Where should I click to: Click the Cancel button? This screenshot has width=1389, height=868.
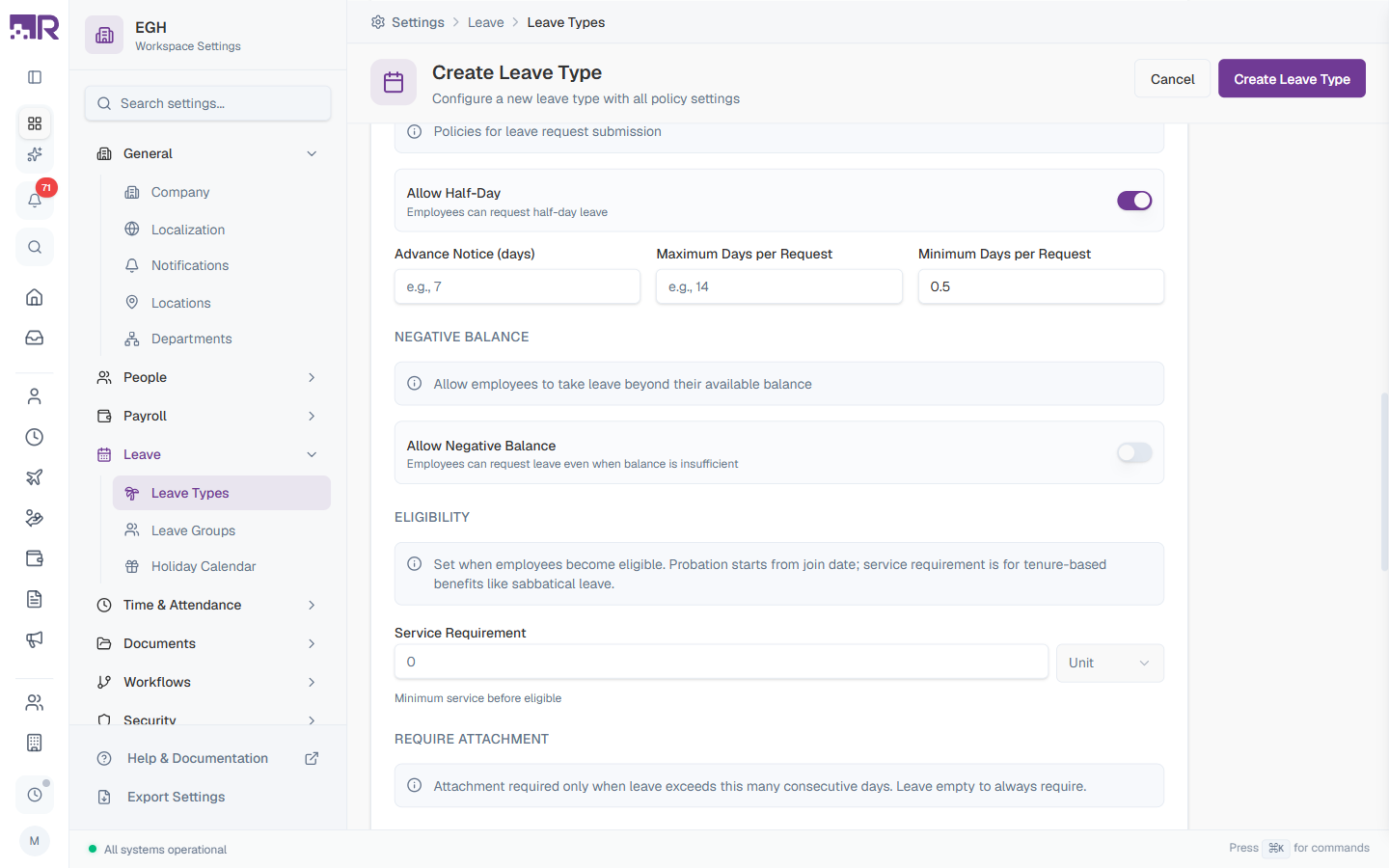click(1172, 79)
